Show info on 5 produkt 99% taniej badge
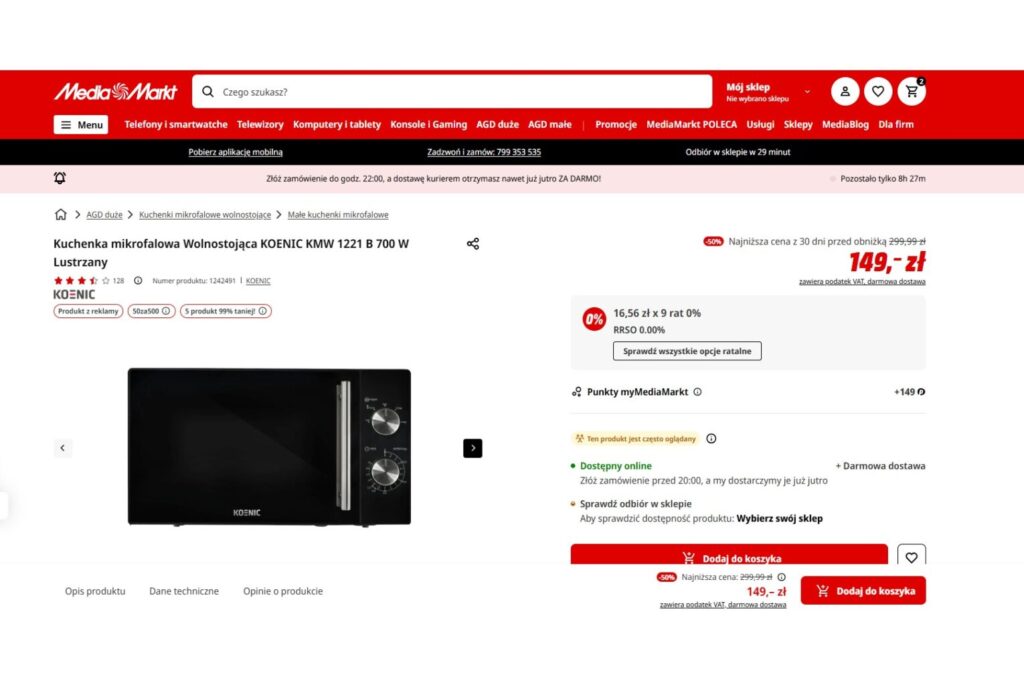 coord(263,311)
